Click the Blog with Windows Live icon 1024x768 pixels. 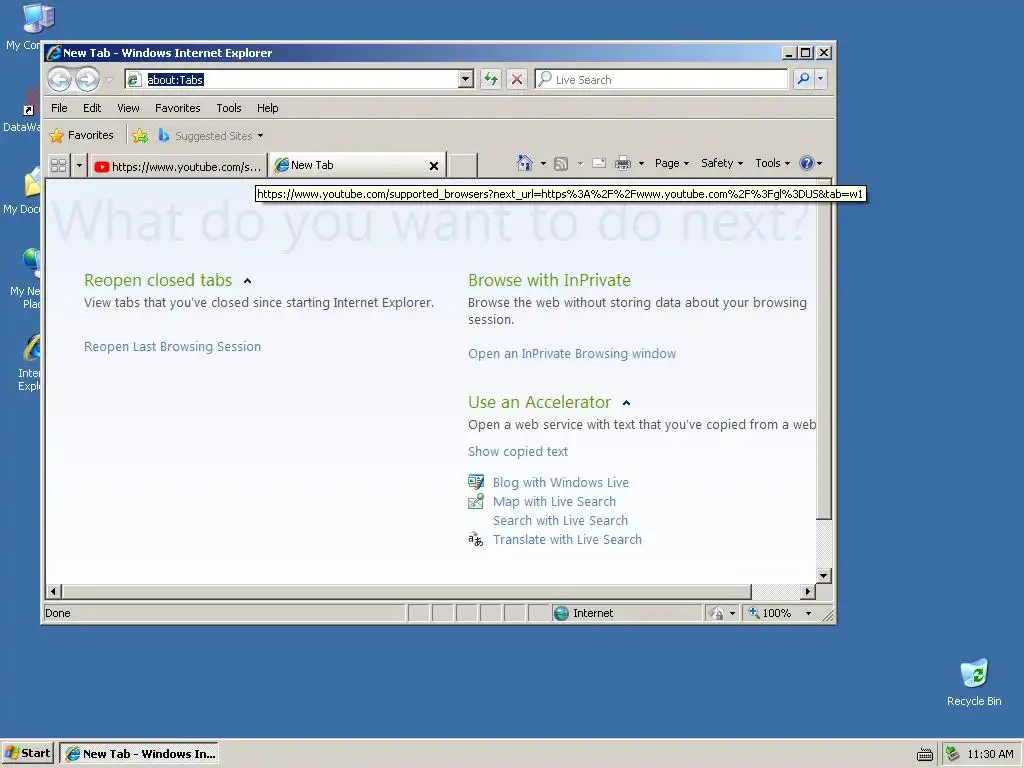476,482
